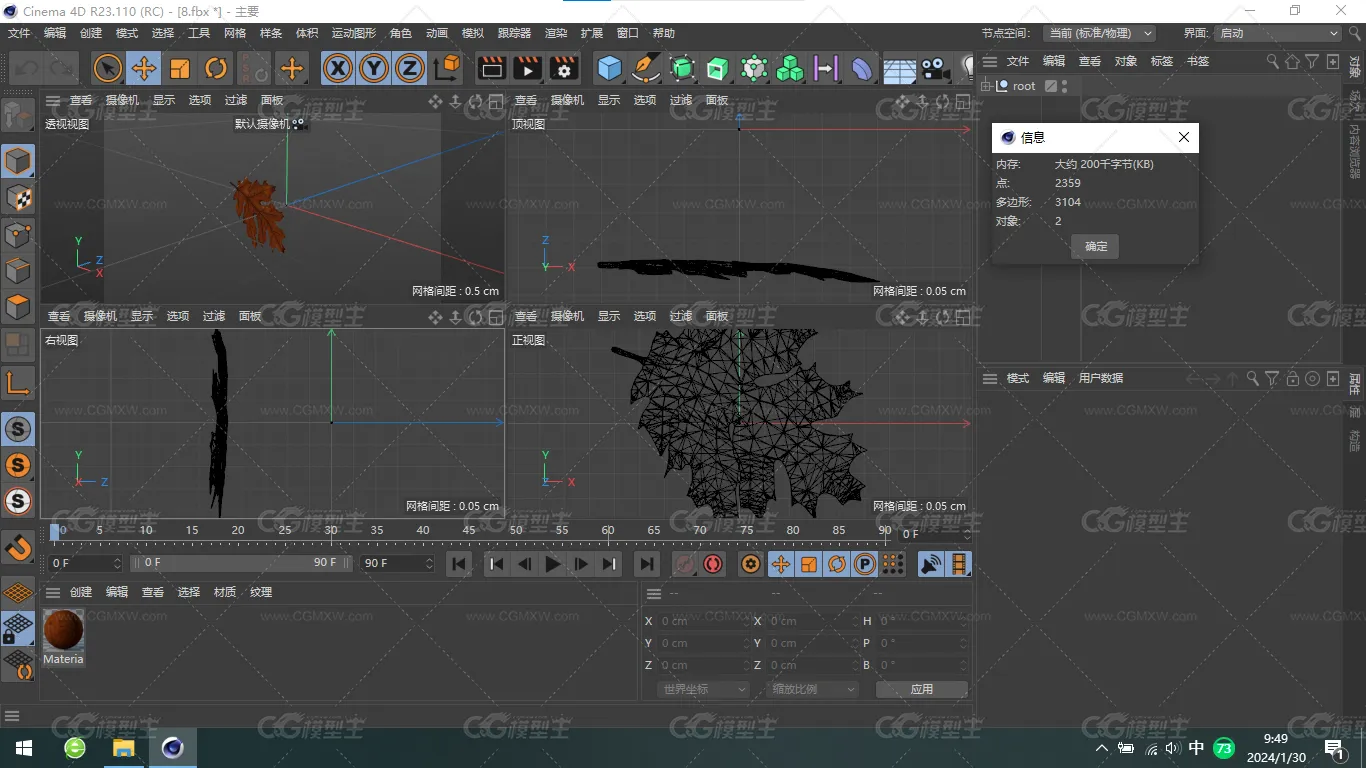Activate the Move tool in top toolbar

click(144, 68)
